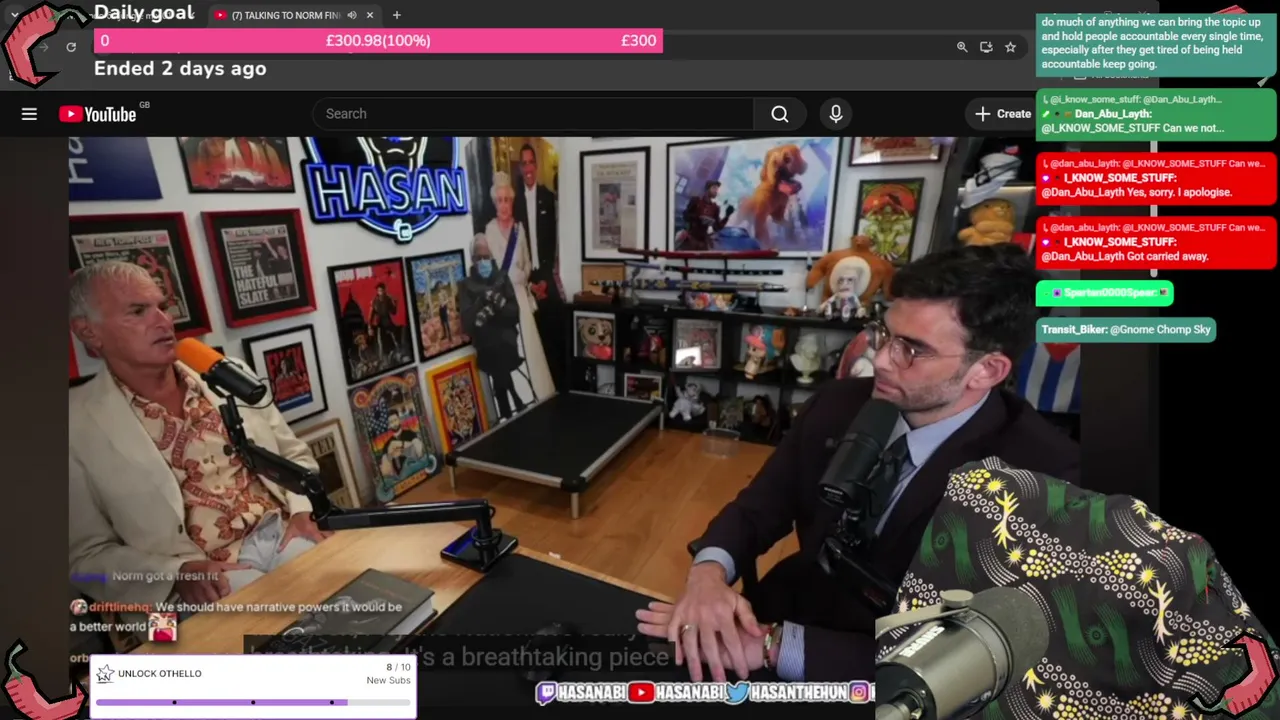Select the TALKING TO NORM FIN browser tab
1280x720 pixels.
point(295,15)
